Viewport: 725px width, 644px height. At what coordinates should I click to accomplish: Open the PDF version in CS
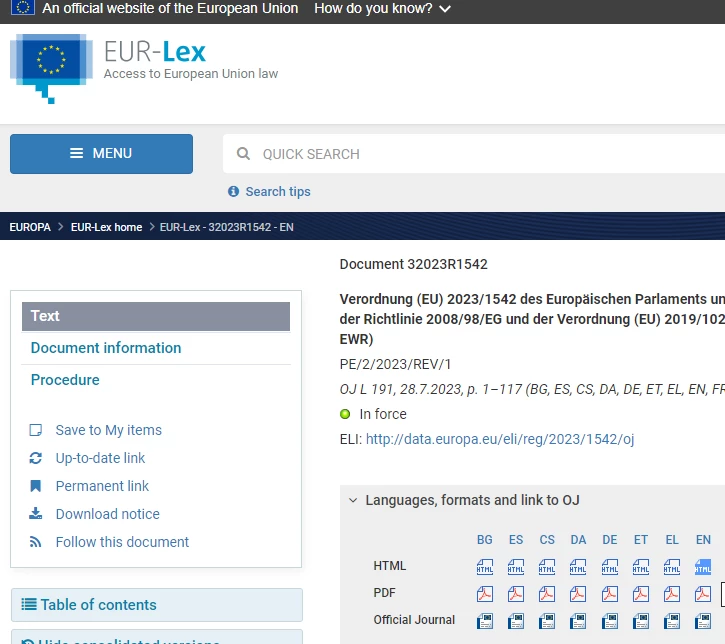(547, 594)
